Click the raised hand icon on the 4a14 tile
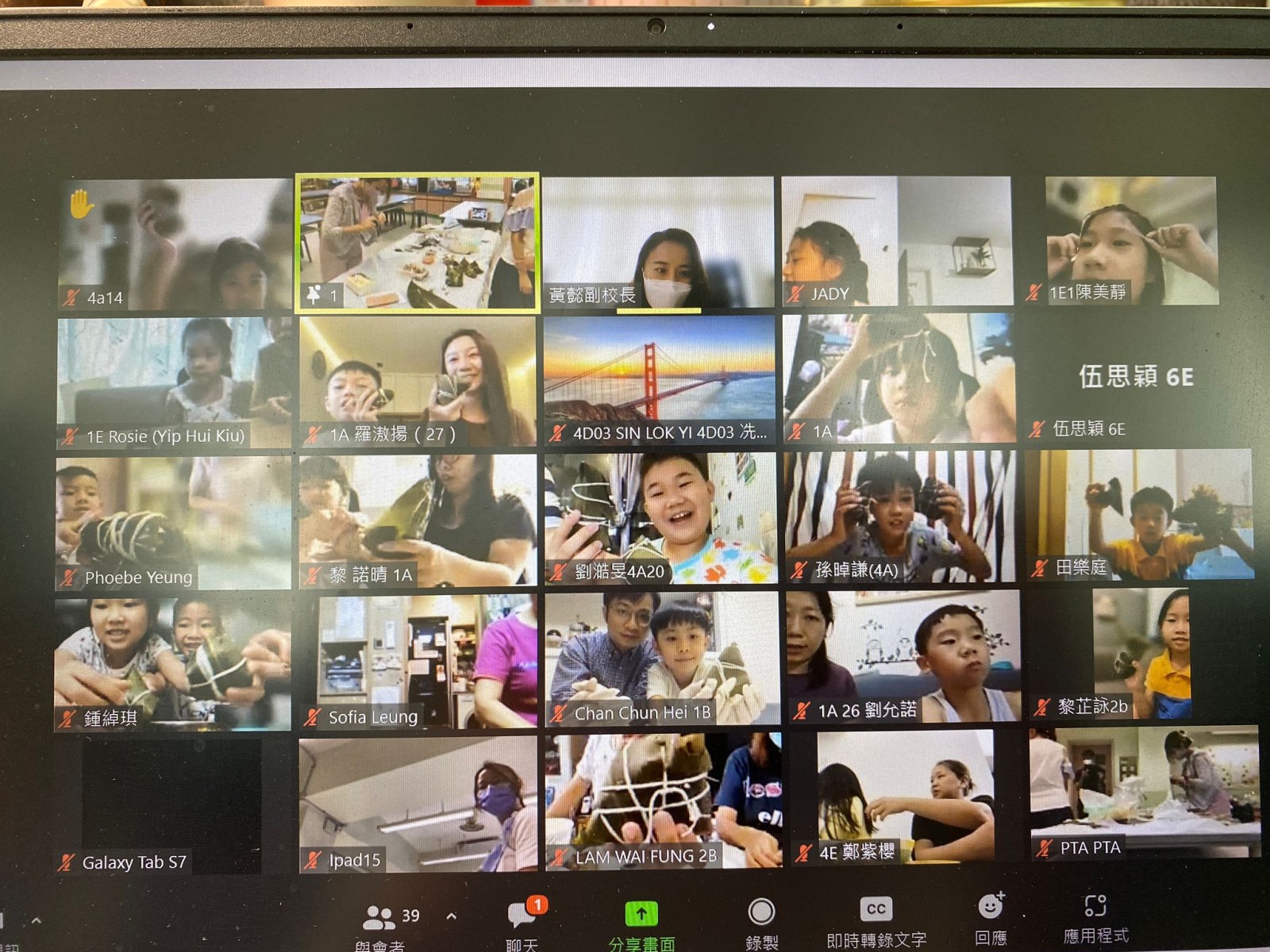 click(x=81, y=204)
